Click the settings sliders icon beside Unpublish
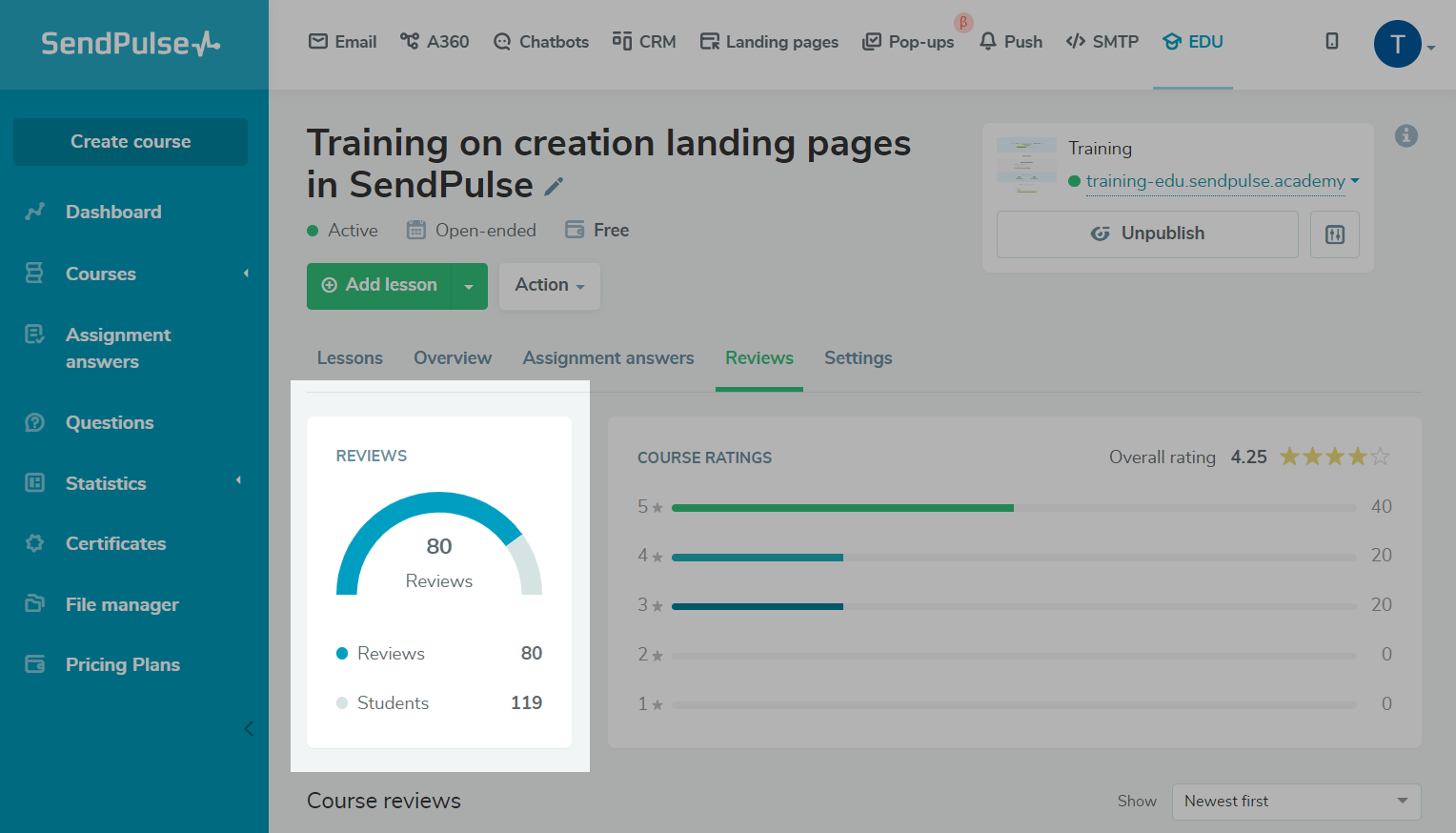 pos(1334,234)
